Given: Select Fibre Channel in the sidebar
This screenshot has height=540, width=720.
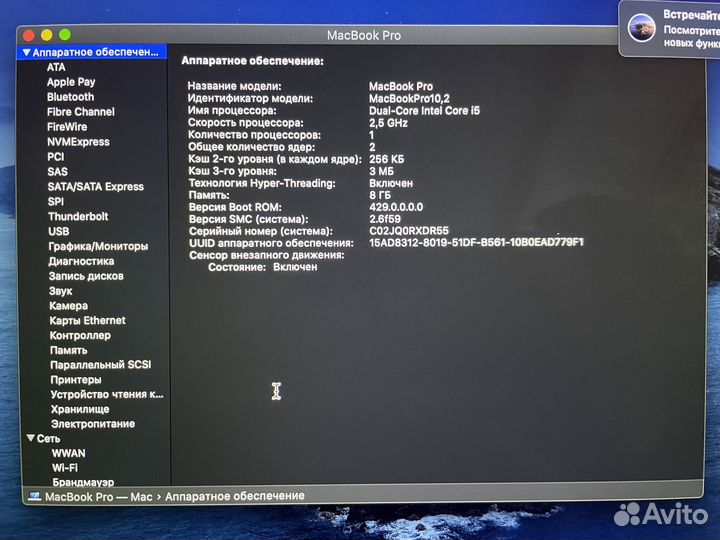Looking at the screenshot, I should click(80, 112).
